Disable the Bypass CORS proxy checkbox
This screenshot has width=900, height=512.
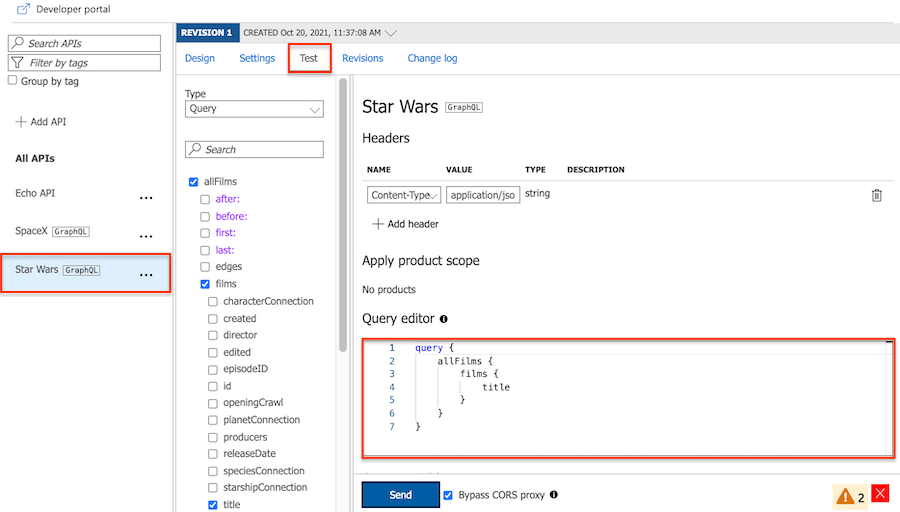(x=448, y=495)
